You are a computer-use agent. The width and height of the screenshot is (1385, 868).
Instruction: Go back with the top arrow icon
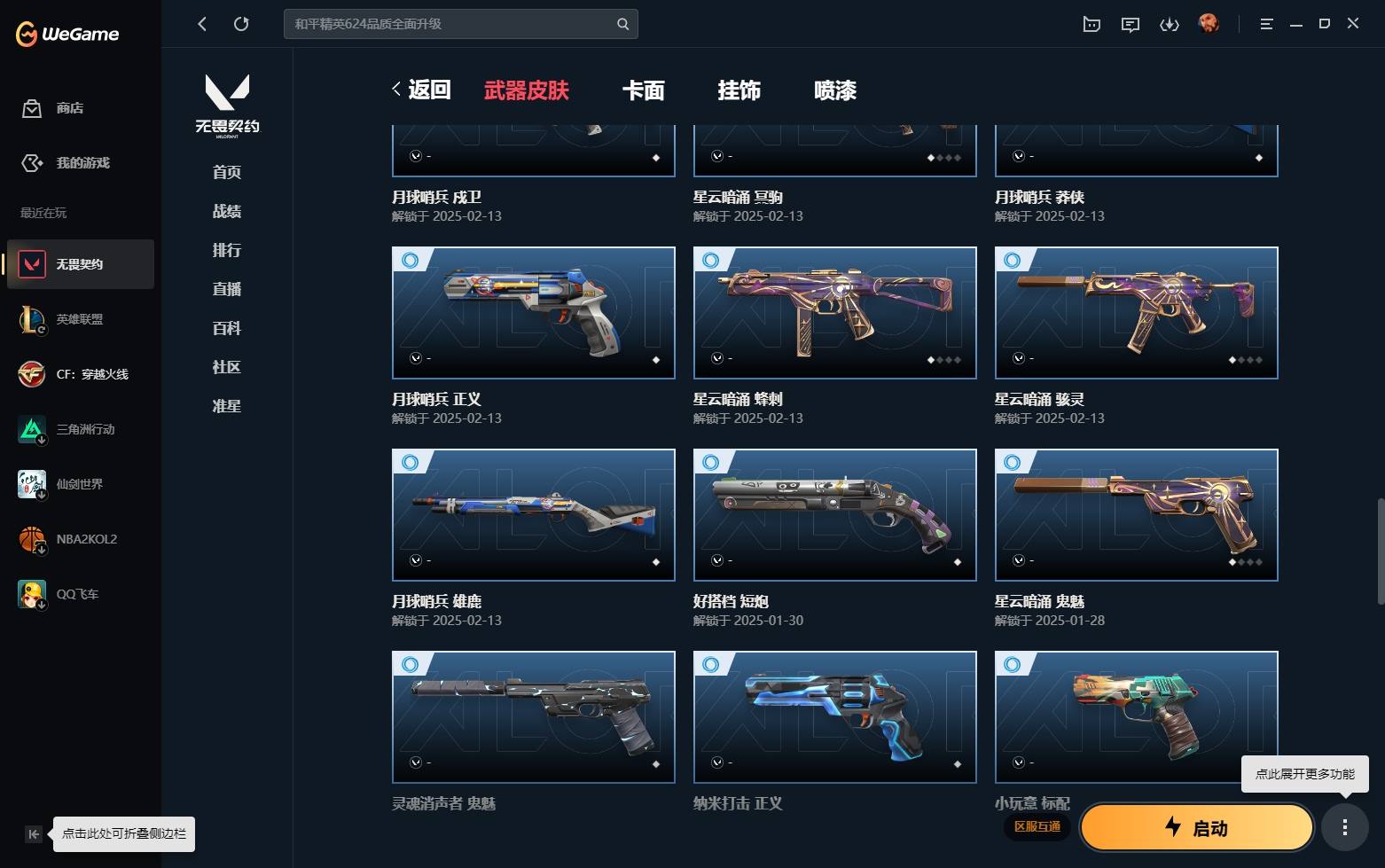tap(202, 24)
